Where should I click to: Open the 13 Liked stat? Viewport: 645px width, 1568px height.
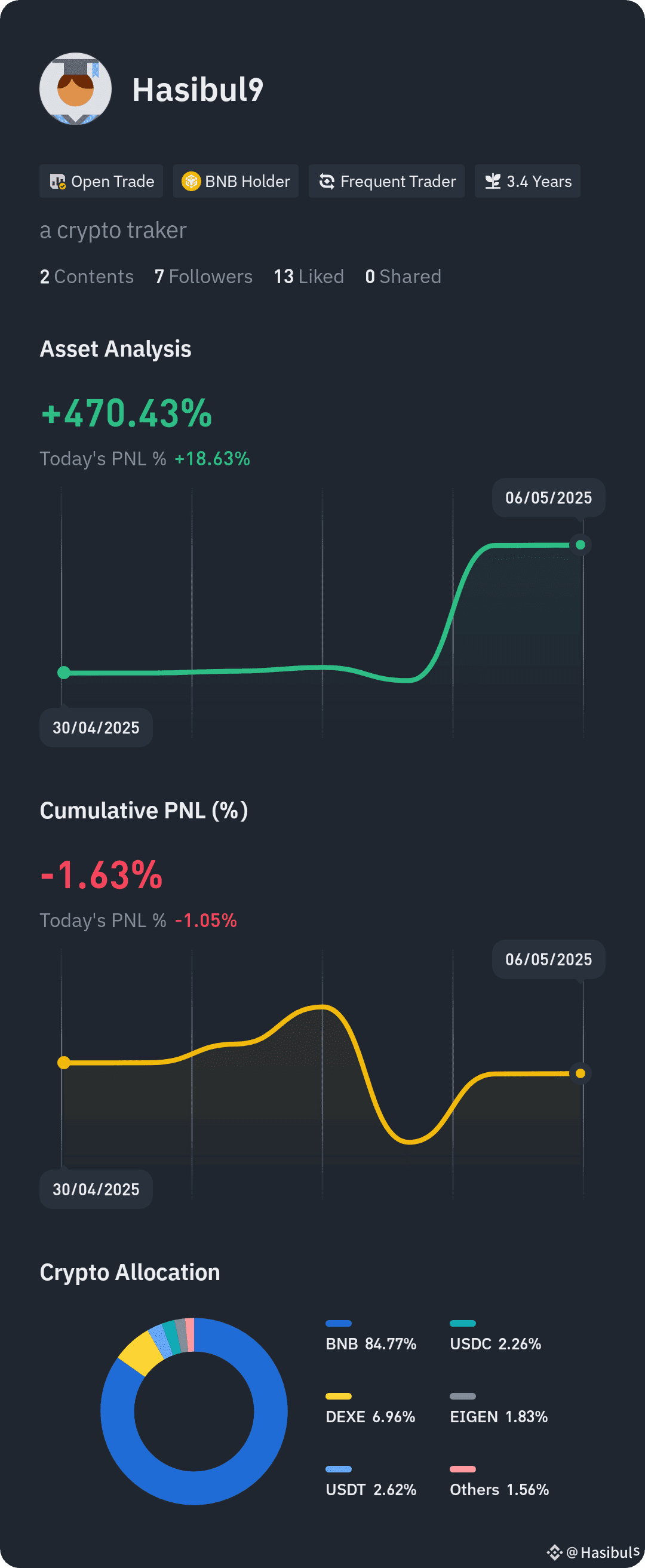point(309,277)
